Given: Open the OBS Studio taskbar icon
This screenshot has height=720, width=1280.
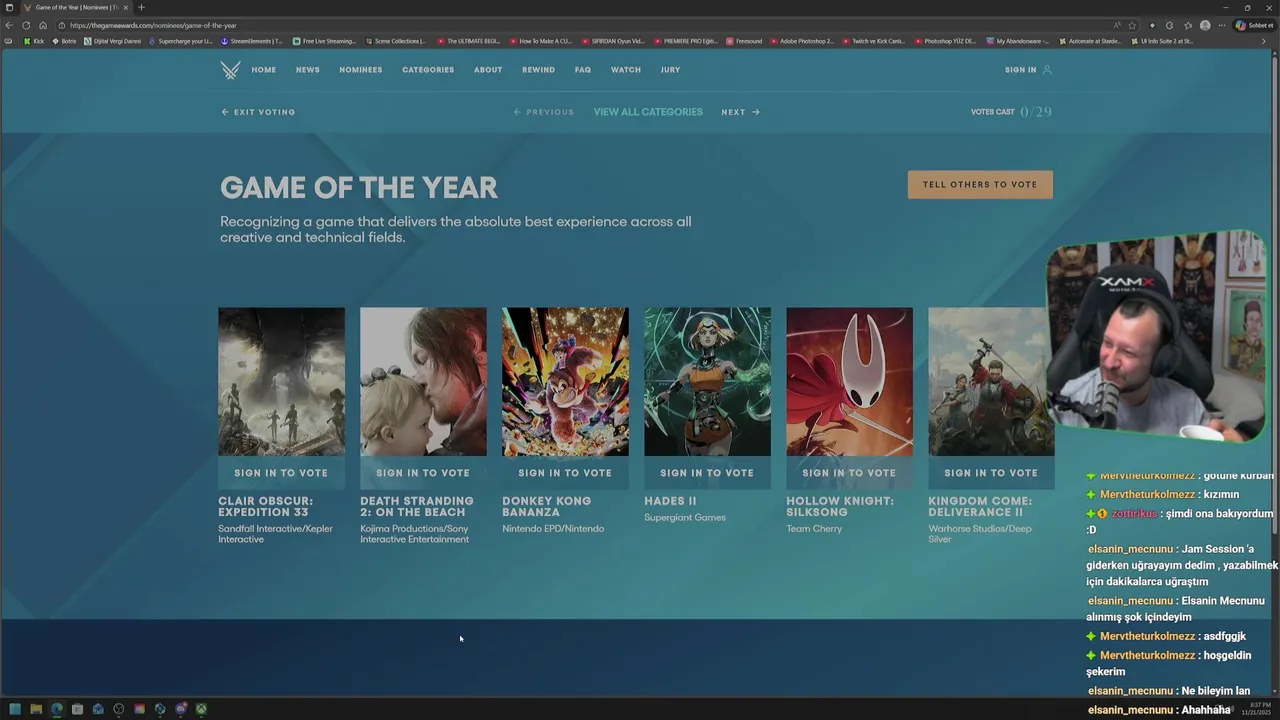Looking at the screenshot, I should click(119, 709).
